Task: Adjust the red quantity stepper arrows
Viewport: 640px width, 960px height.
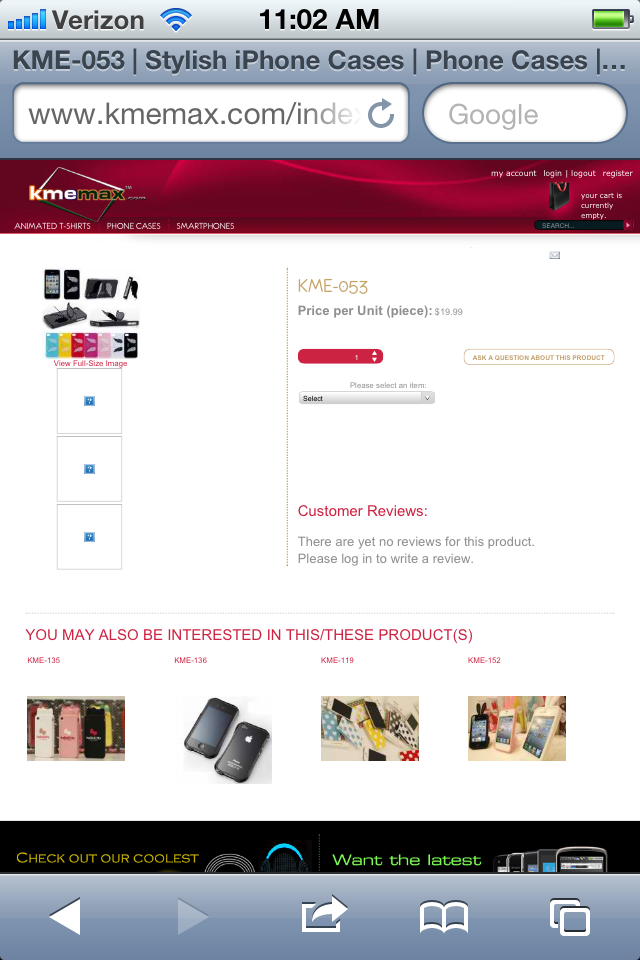Action: tap(374, 356)
